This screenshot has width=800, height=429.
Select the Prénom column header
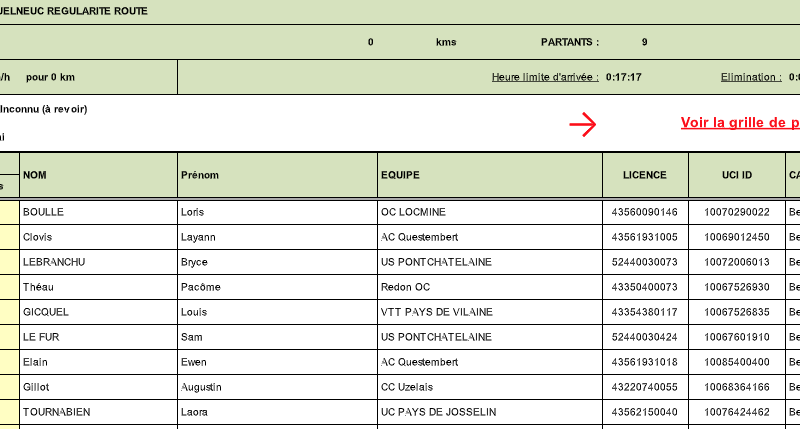(x=200, y=175)
